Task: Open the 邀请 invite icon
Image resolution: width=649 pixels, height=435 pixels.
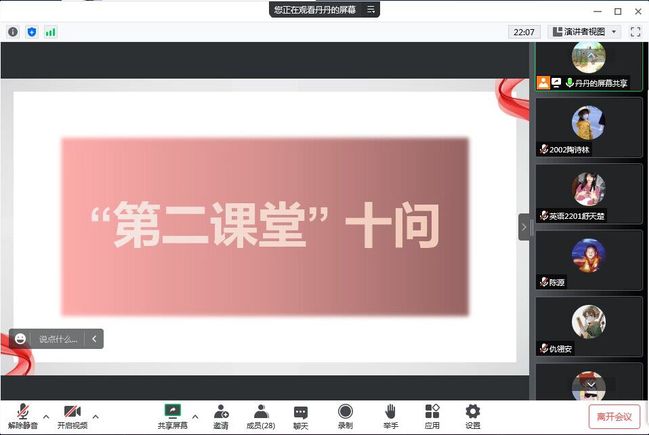Action: coord(221,415)
